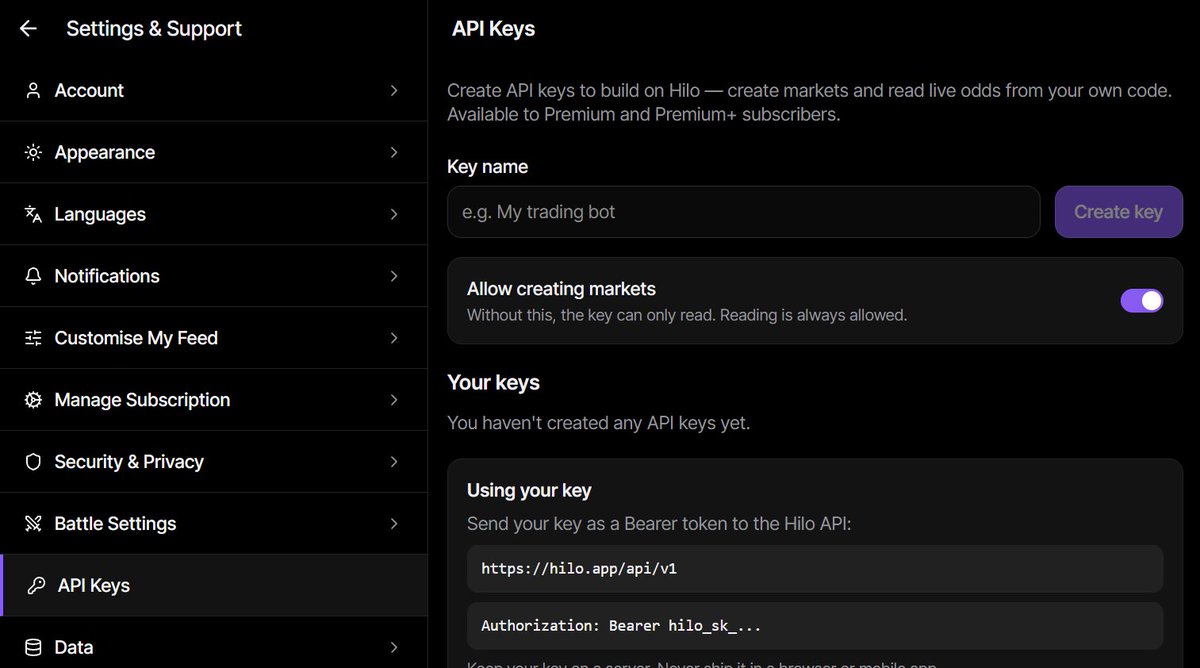Click the Security & Privacy shield icon

coord(33,462)
